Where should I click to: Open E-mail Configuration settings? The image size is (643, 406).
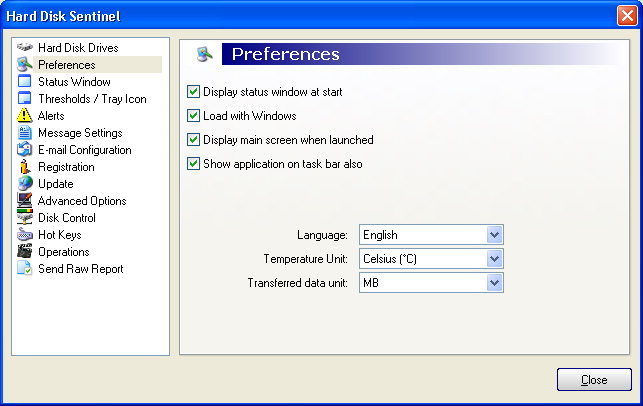(x=84, y=150)
